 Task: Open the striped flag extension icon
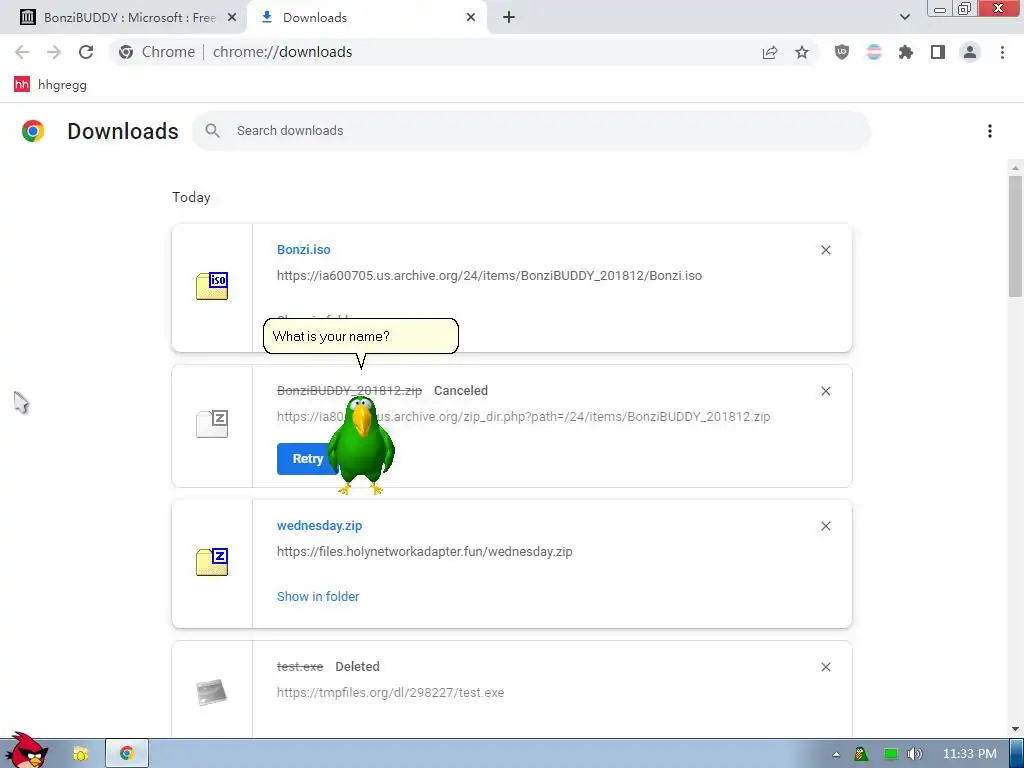(874, 52)
